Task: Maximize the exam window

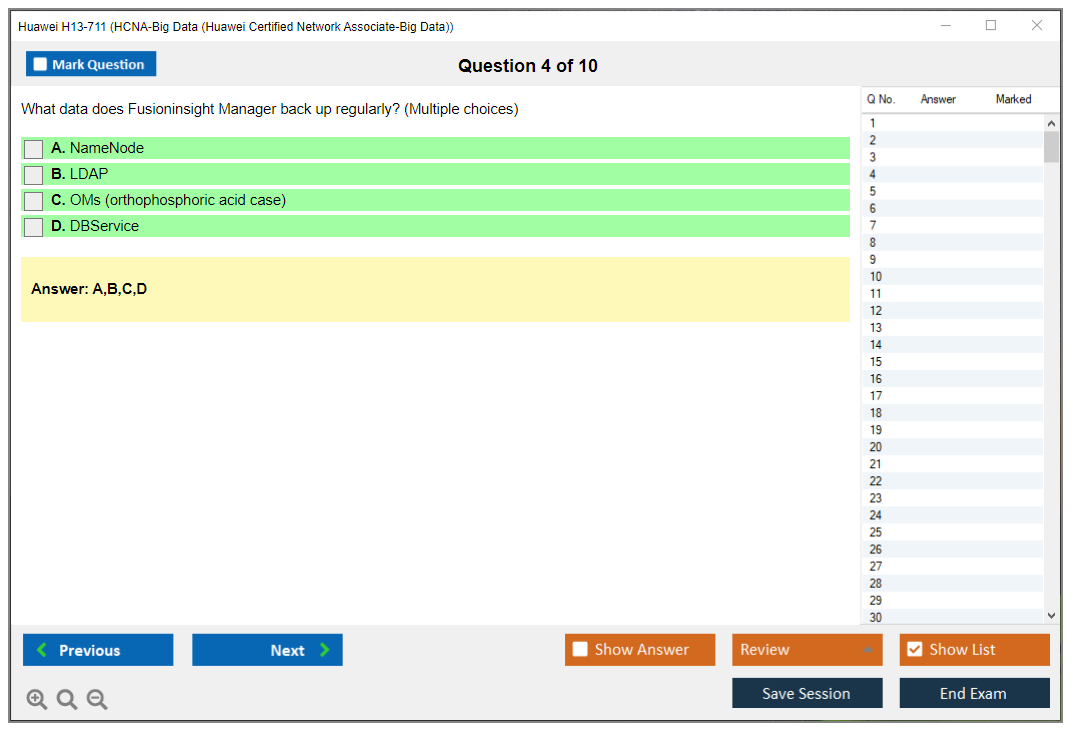Action: 991,26
